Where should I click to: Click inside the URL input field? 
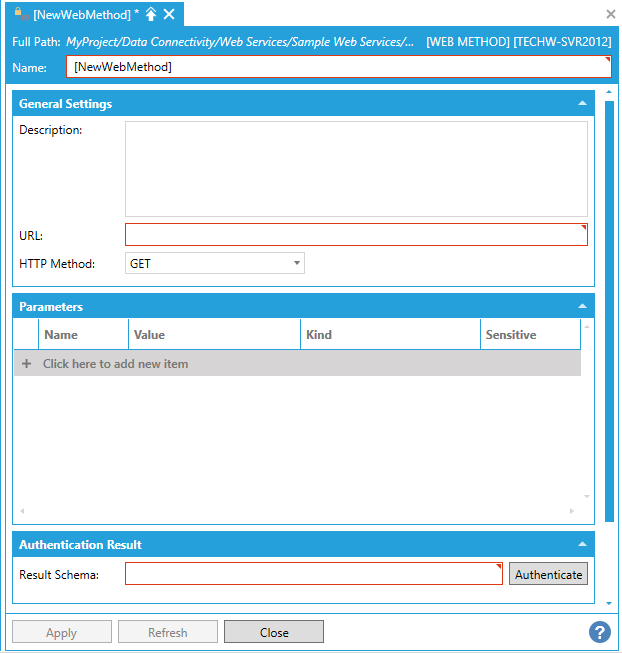[x=355, y=235]
